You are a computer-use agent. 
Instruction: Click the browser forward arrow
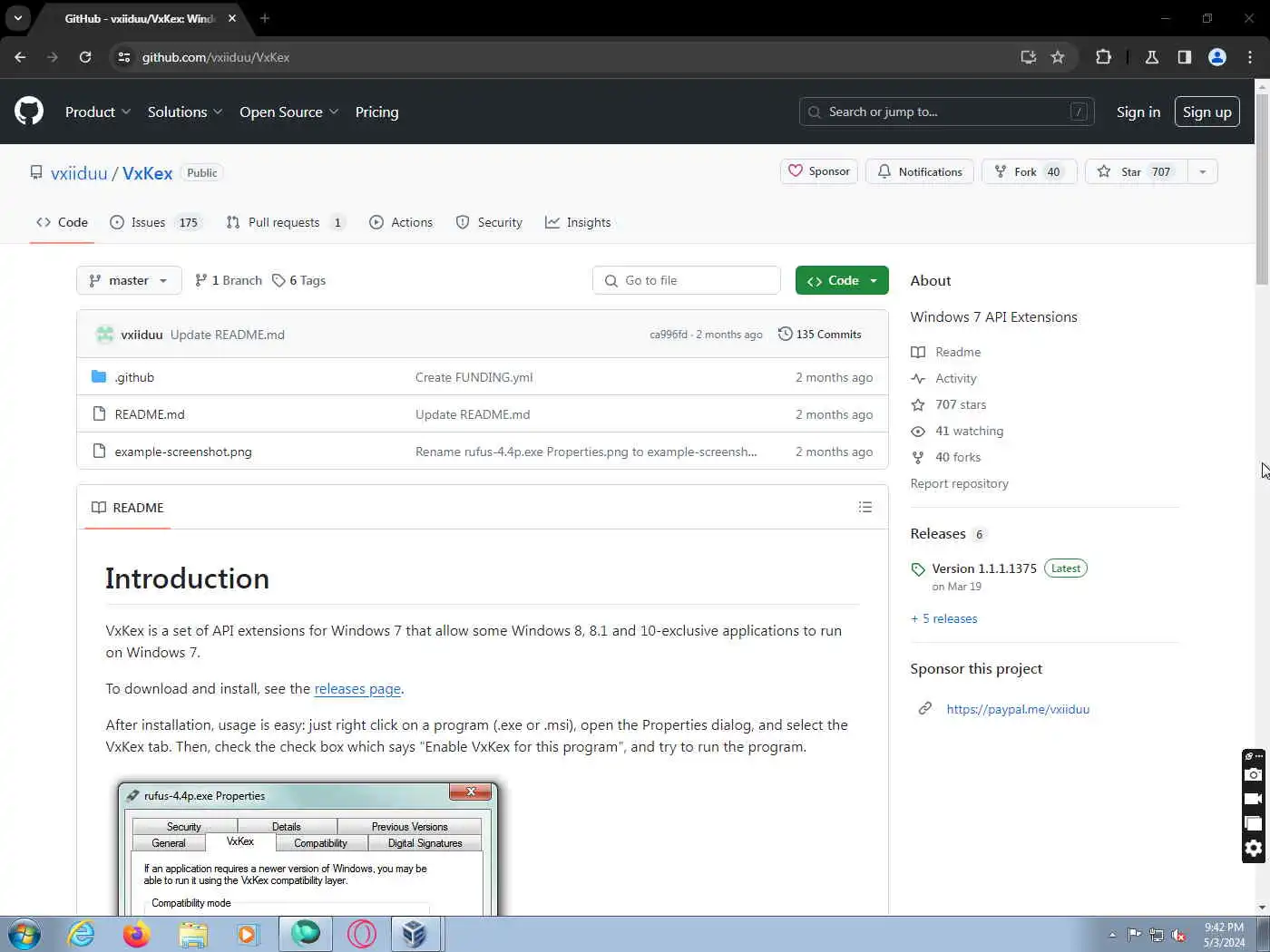tap(53, 57)
